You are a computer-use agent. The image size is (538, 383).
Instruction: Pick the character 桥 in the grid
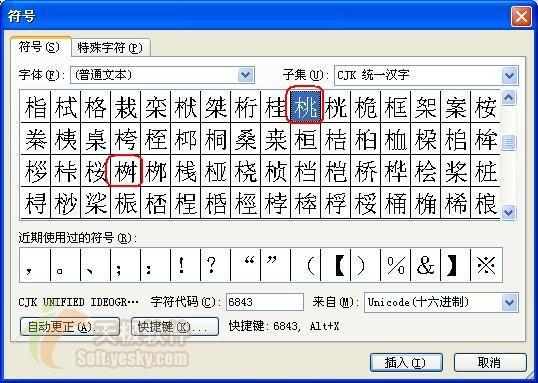click(366, 171)
